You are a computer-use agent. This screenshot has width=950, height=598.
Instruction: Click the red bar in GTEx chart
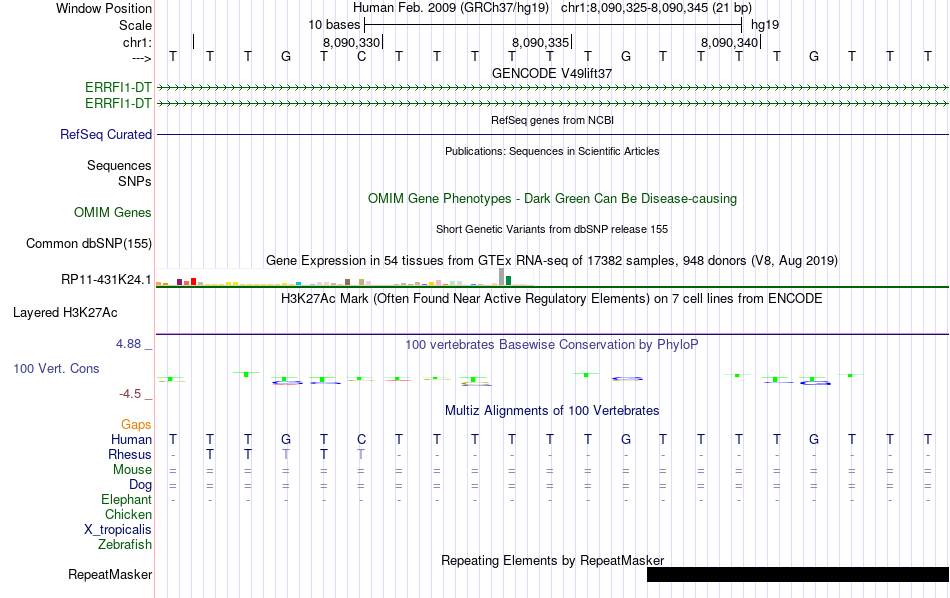click(193, 281)
